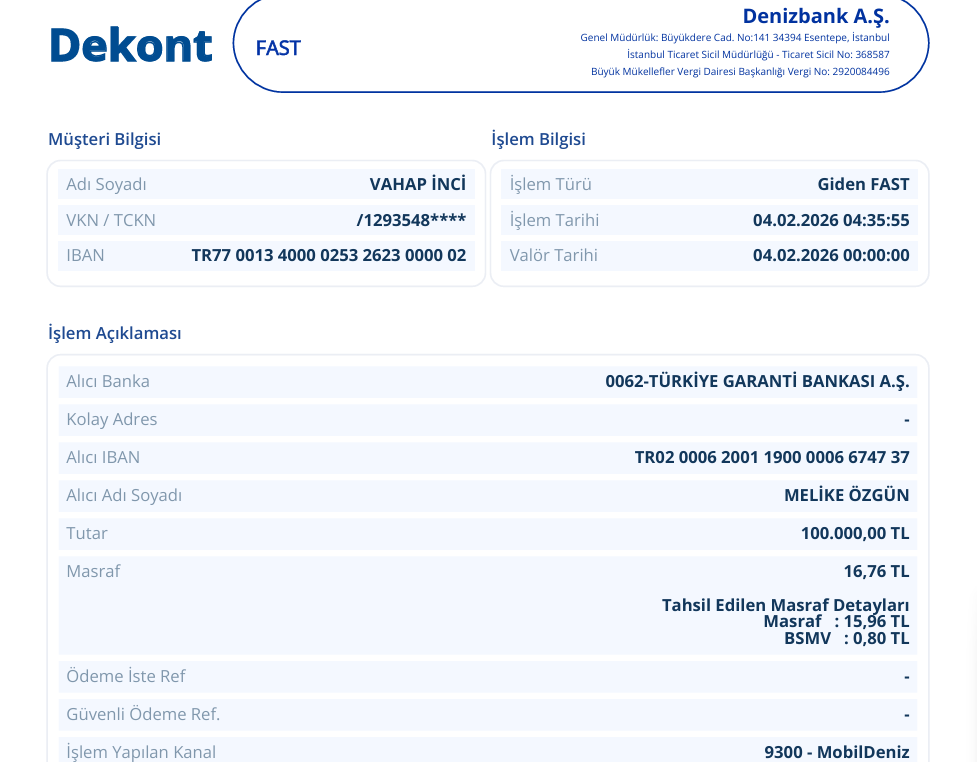Click the Alıcı IBAN label

(x=103, y=457)
